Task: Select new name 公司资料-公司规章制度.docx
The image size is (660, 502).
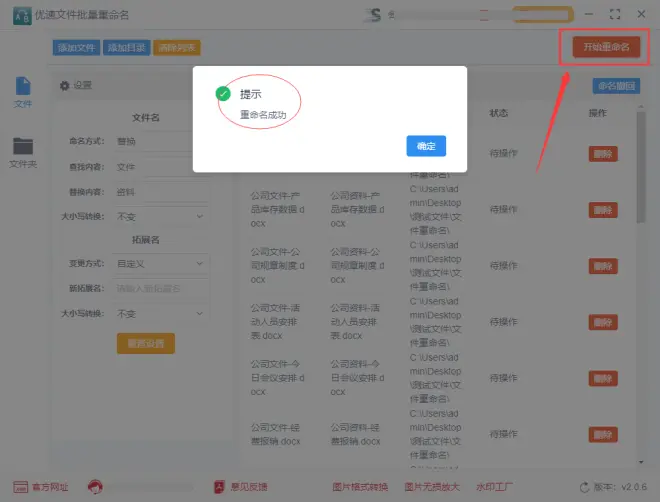Action: (x=357, y=266)
